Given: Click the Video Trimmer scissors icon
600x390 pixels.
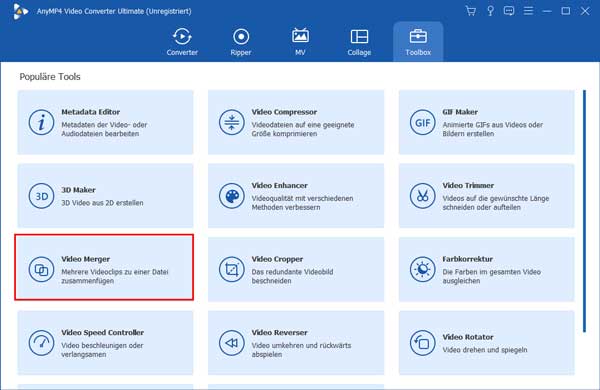Looking at the screenshot, I should pos(422,196).
